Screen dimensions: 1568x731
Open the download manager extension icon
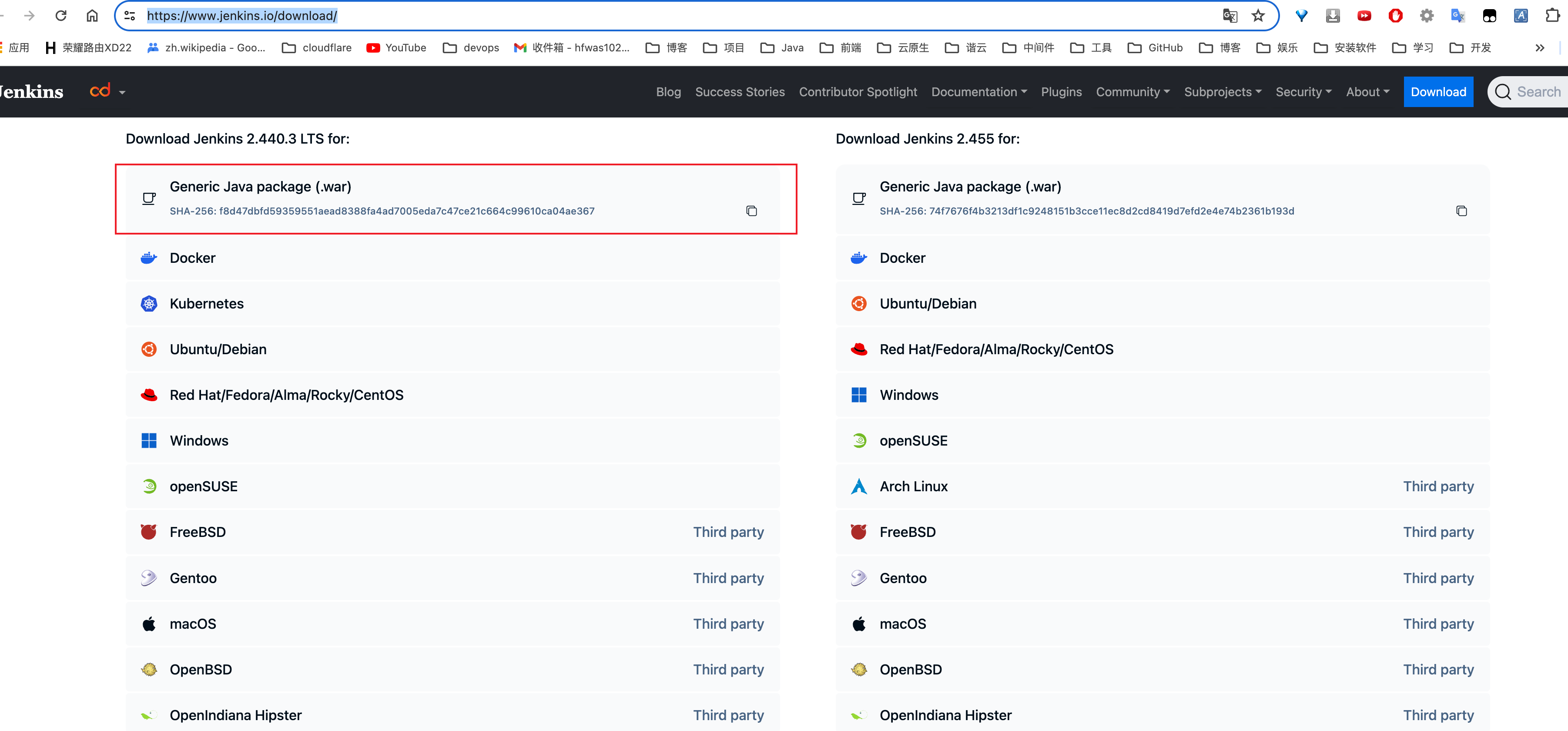1333,16
